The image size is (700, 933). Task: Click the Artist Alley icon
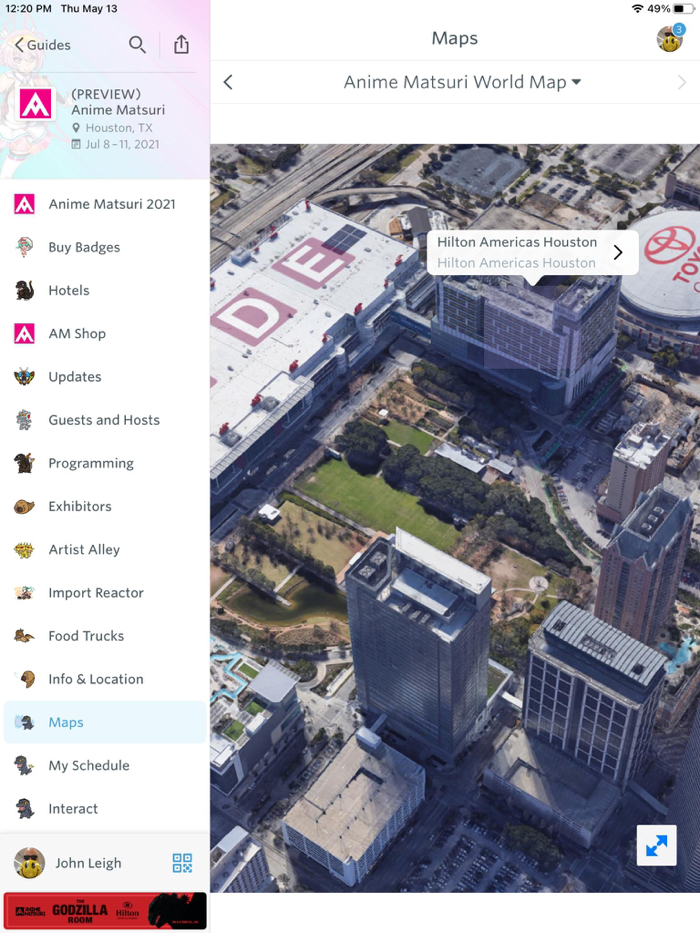click(24, 550)
